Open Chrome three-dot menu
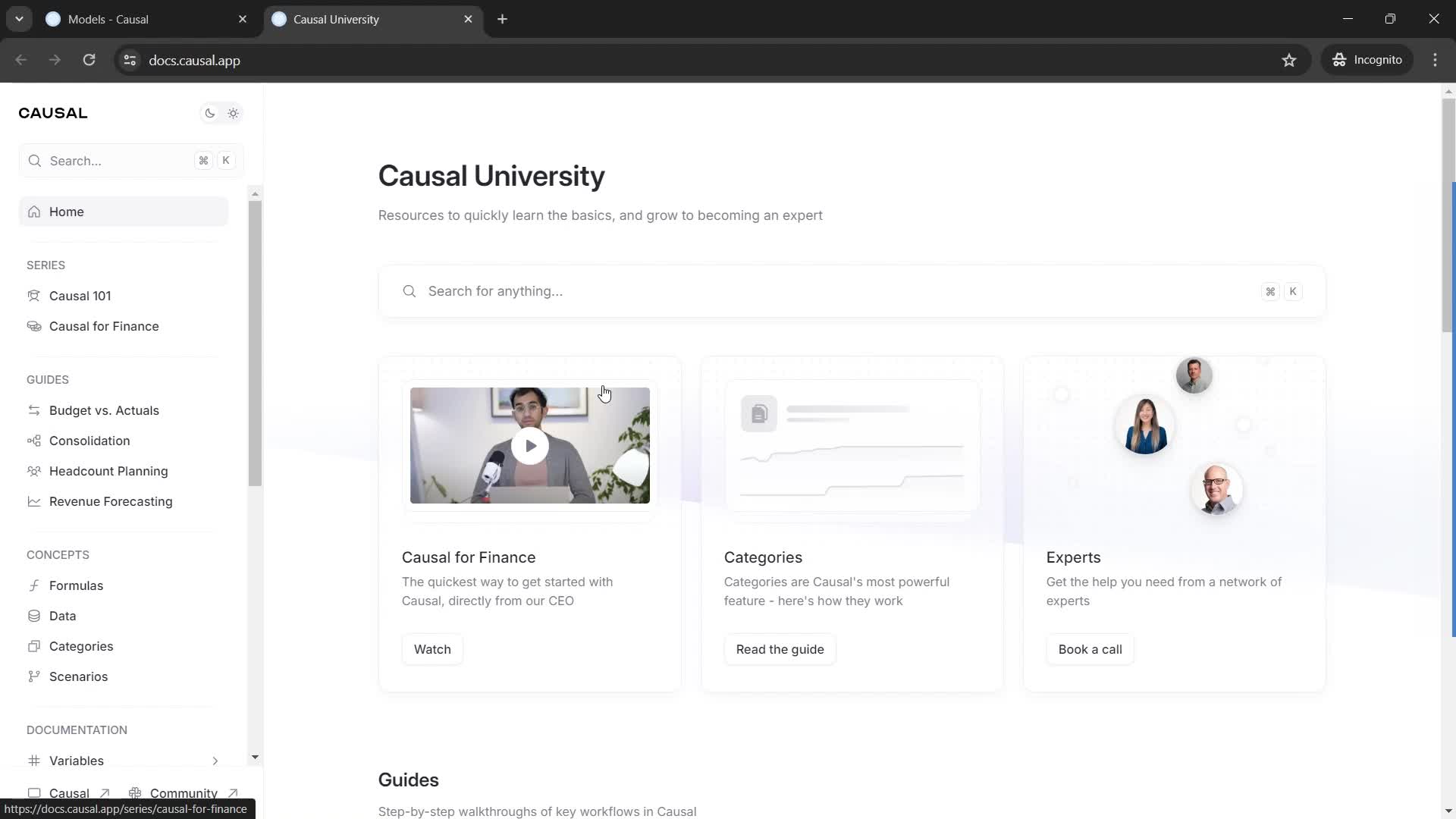Screen dimensions: 1456x819 tap(1435, 60)
